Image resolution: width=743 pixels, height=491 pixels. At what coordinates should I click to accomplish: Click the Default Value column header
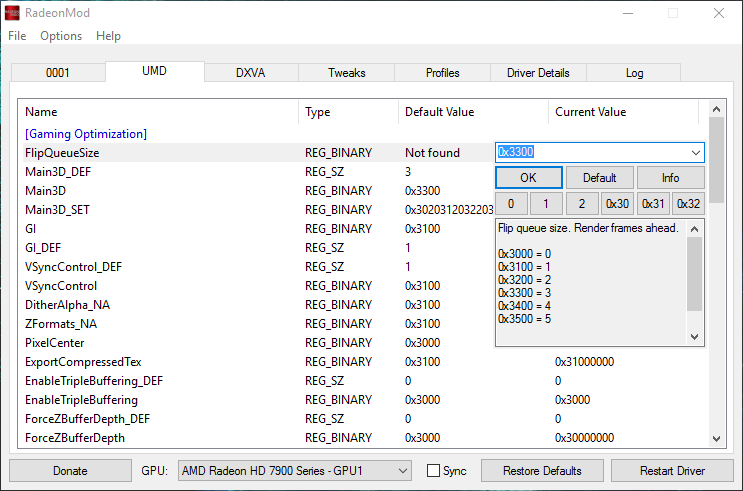473,112
